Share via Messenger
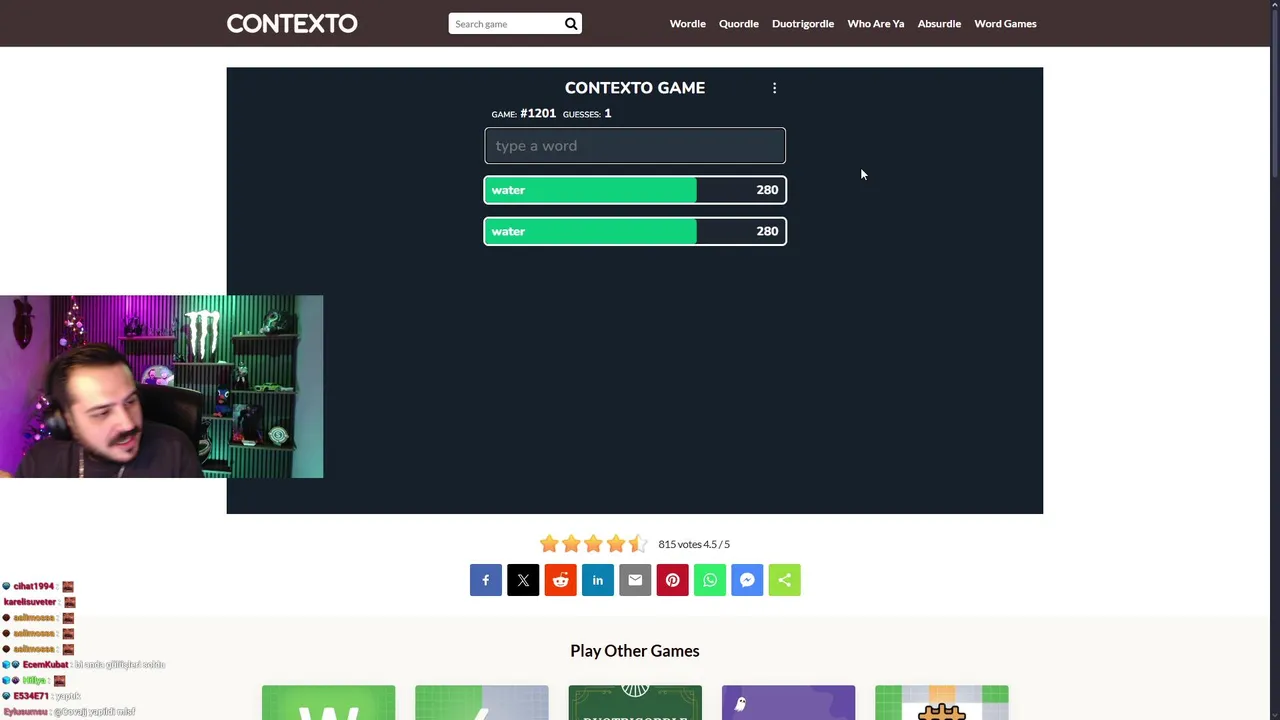1280x720 pixels. pos(747,580)
